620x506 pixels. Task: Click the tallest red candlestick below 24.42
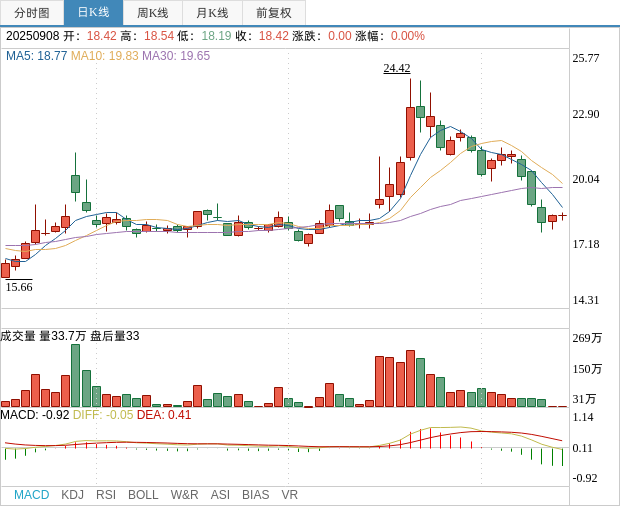point(410,132)
